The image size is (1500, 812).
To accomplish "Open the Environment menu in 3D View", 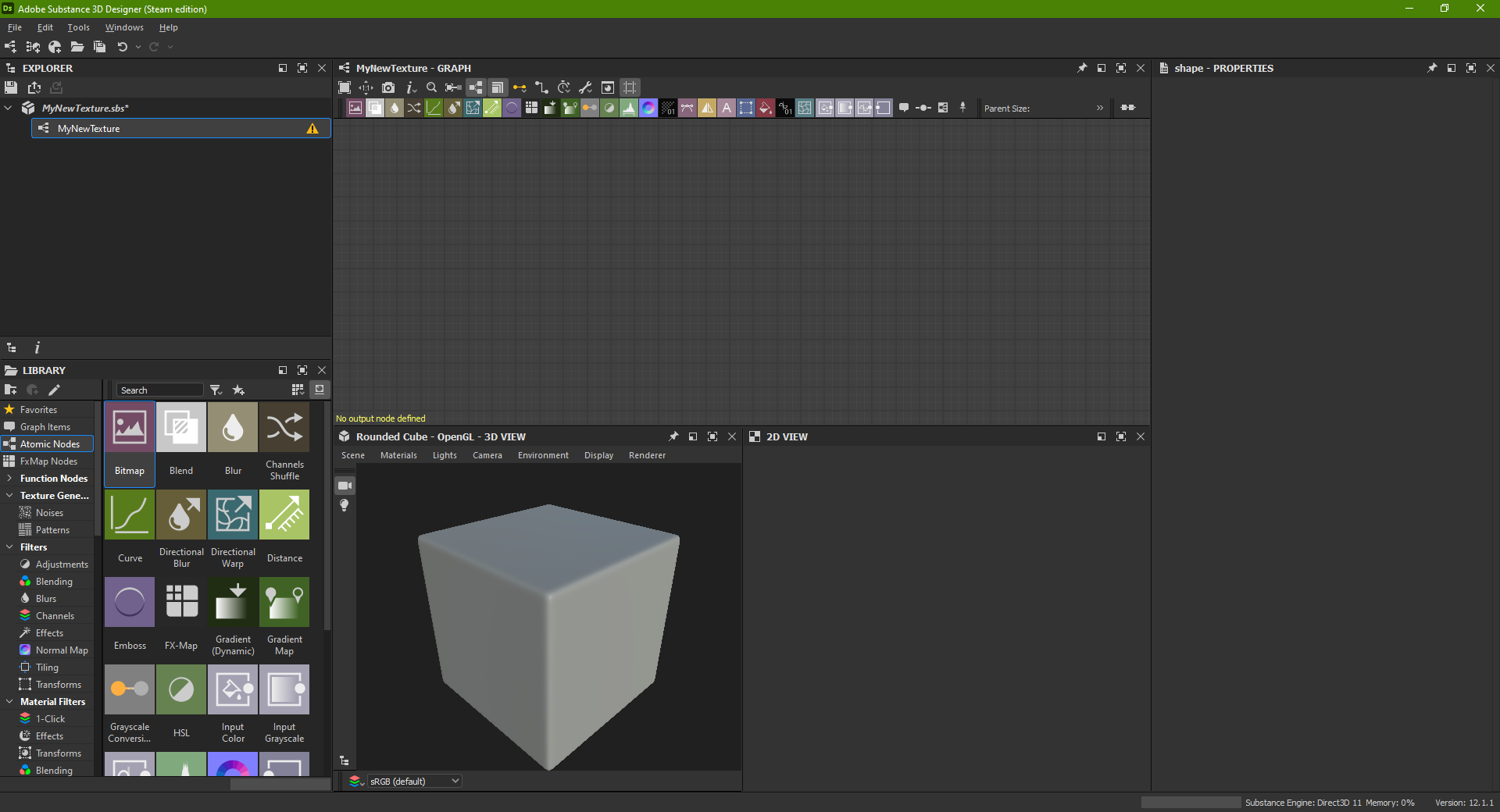I will [543, 455].
